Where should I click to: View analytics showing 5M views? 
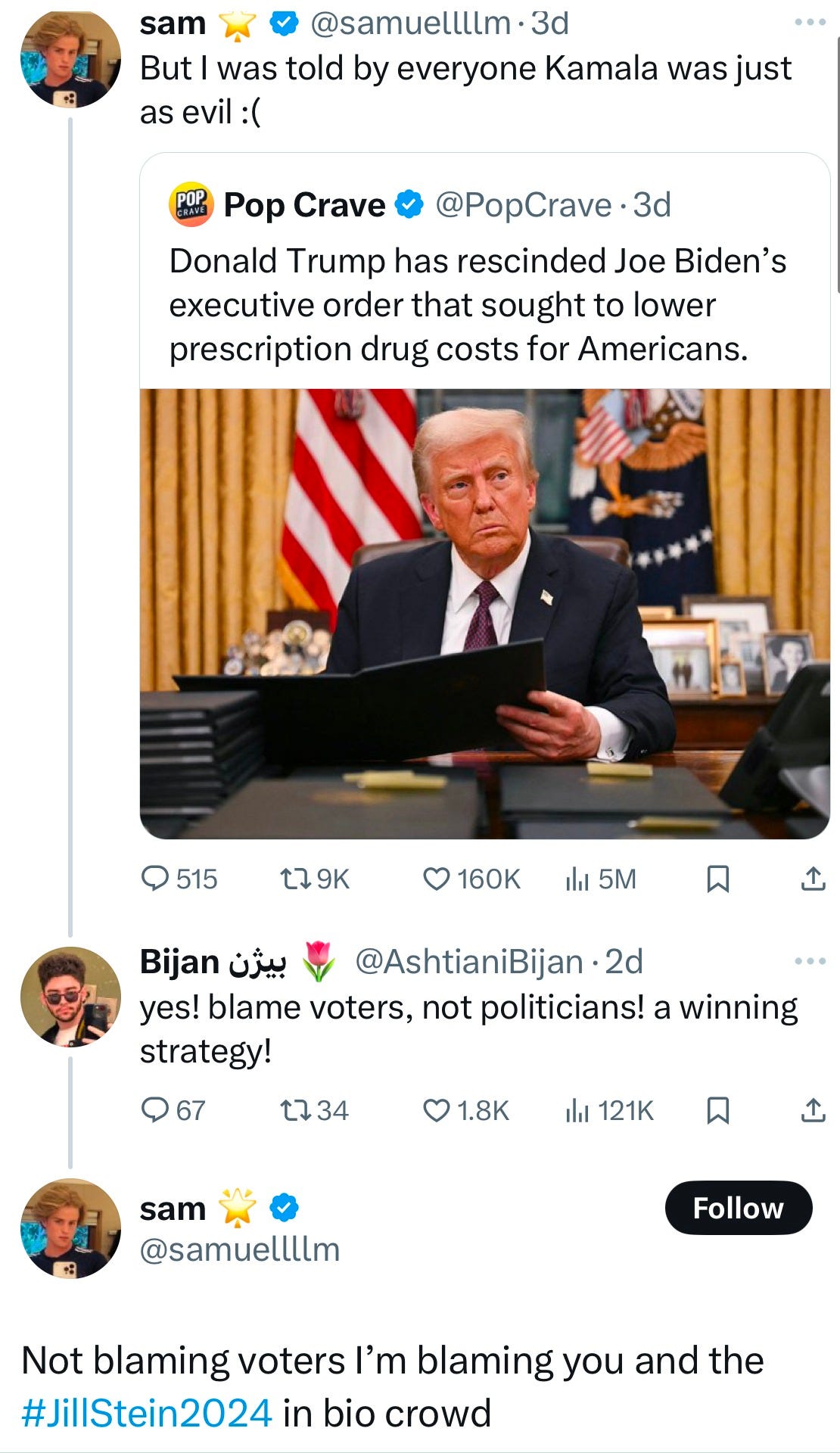[x=601, y=879]
